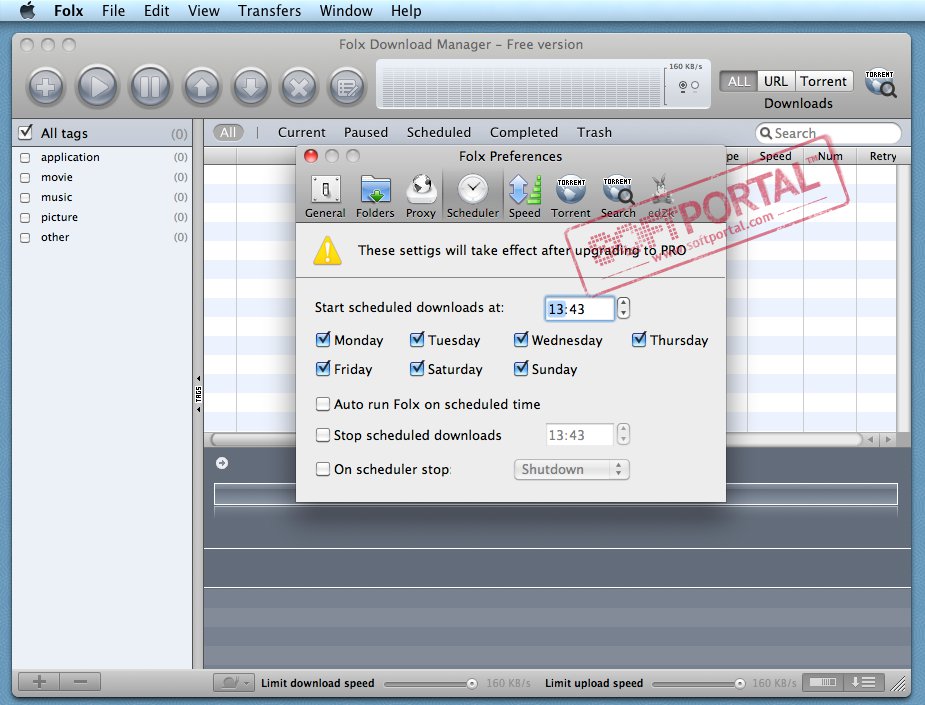Enable On scheduler stop checkbox

click(x=323, y=469)
